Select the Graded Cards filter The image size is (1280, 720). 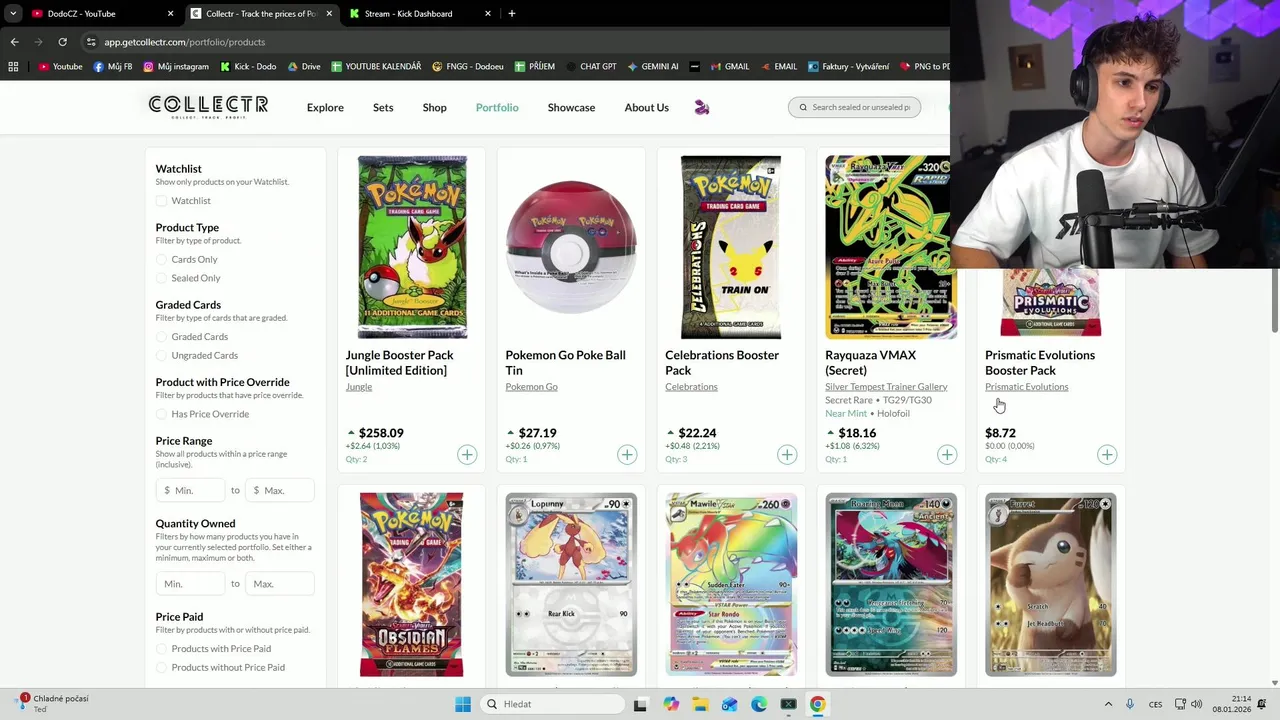click(x=162, y=337)
